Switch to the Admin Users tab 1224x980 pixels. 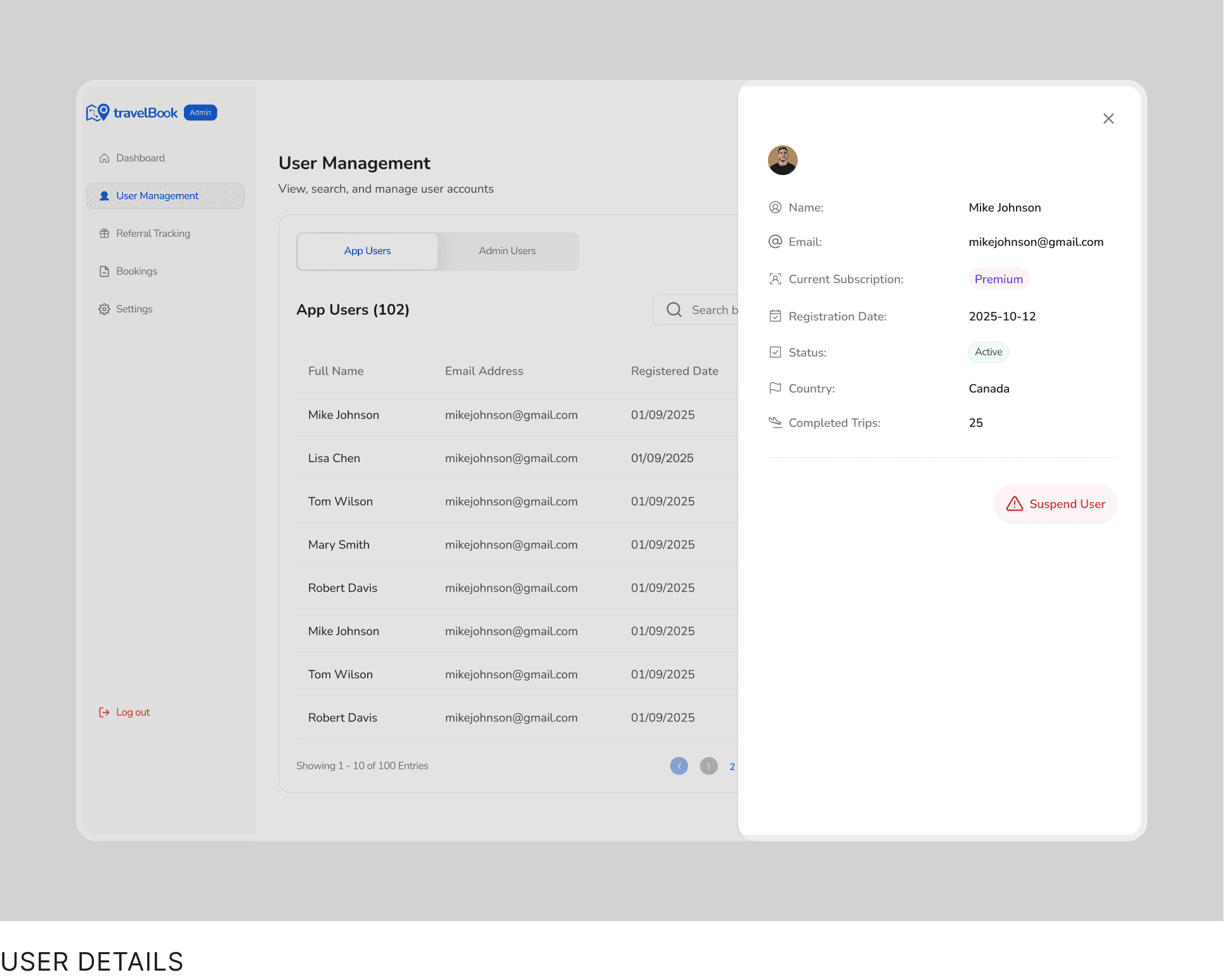click(x=507, y=251)
